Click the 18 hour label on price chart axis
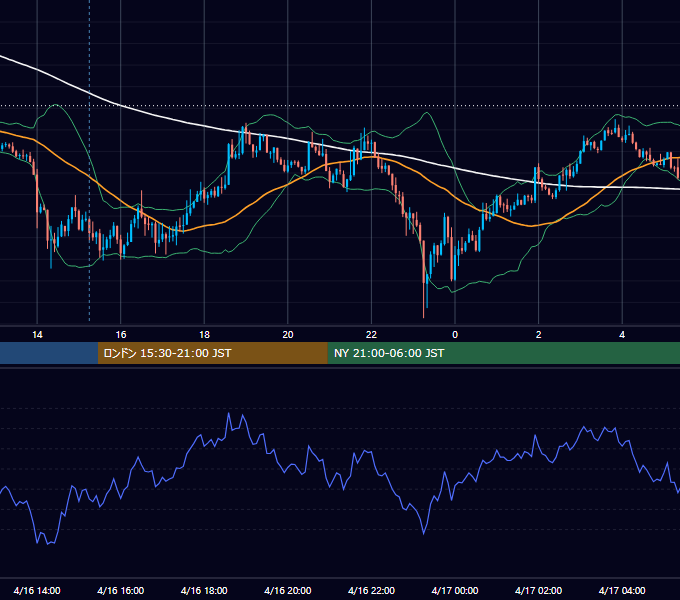The width and height of the screenshot is (680, 600). coord(204,334)
